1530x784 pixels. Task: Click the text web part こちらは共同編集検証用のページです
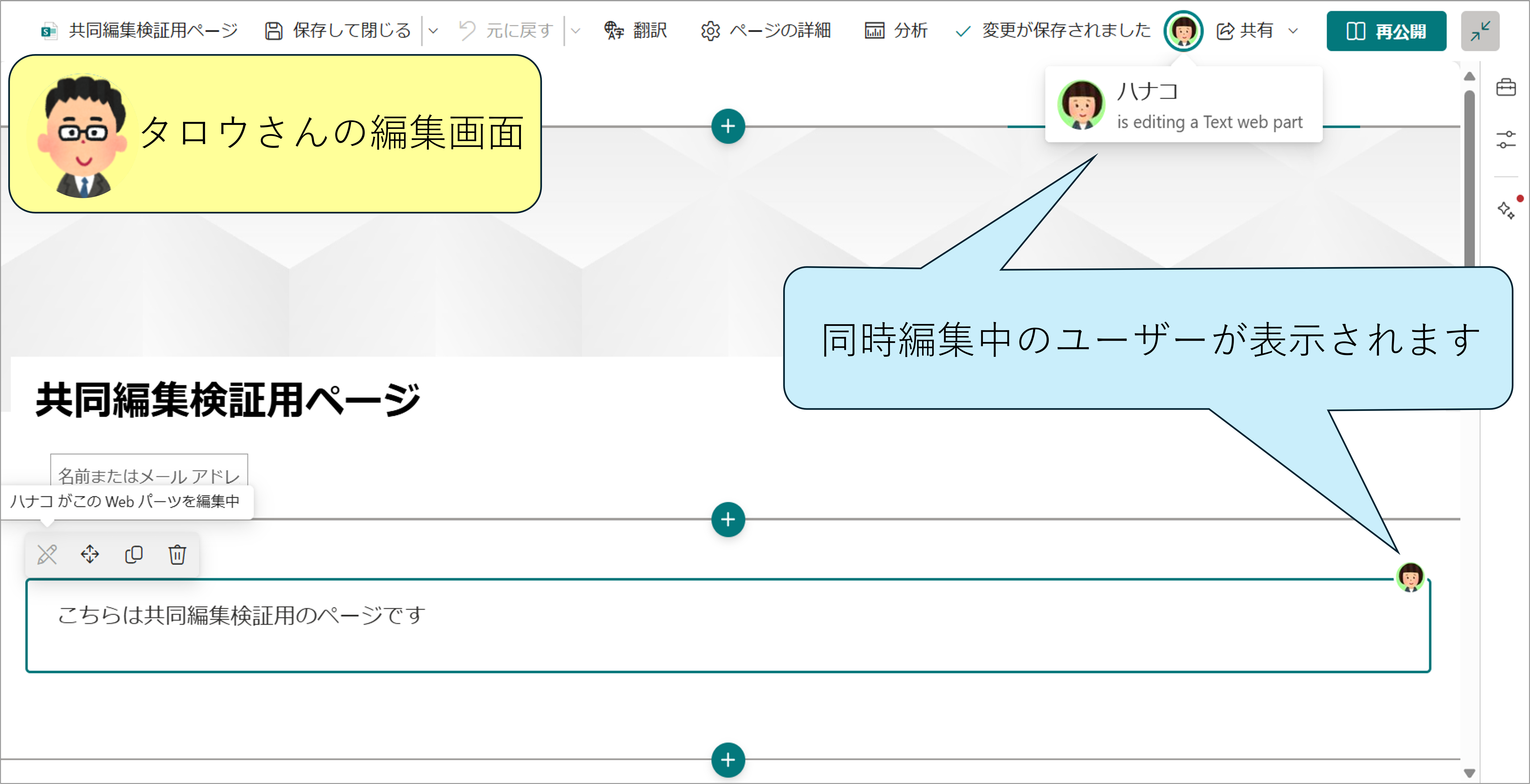click(728, 626)
